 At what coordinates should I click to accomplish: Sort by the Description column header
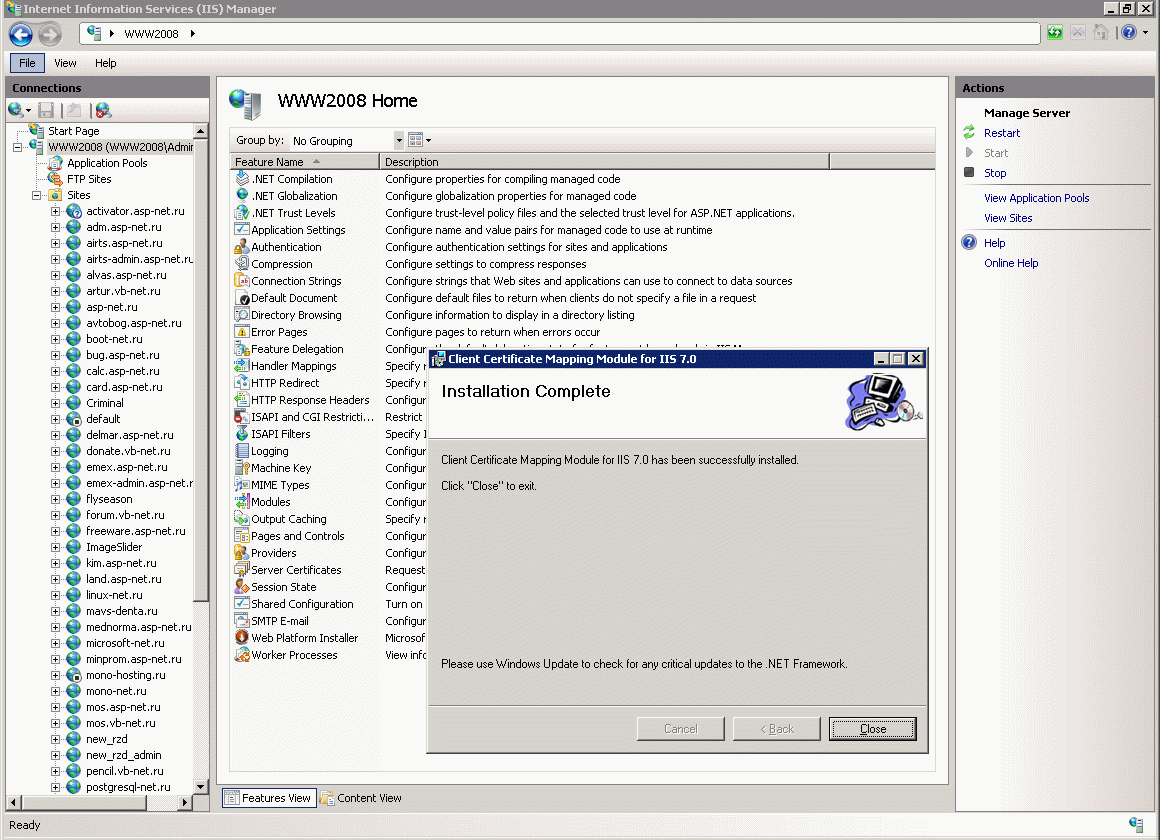point(604,161)
